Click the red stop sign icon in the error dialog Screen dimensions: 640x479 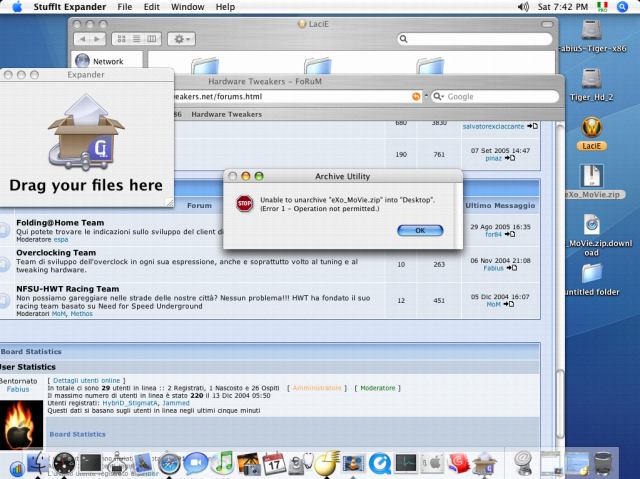pyautogui.click(x=244, y=203)
